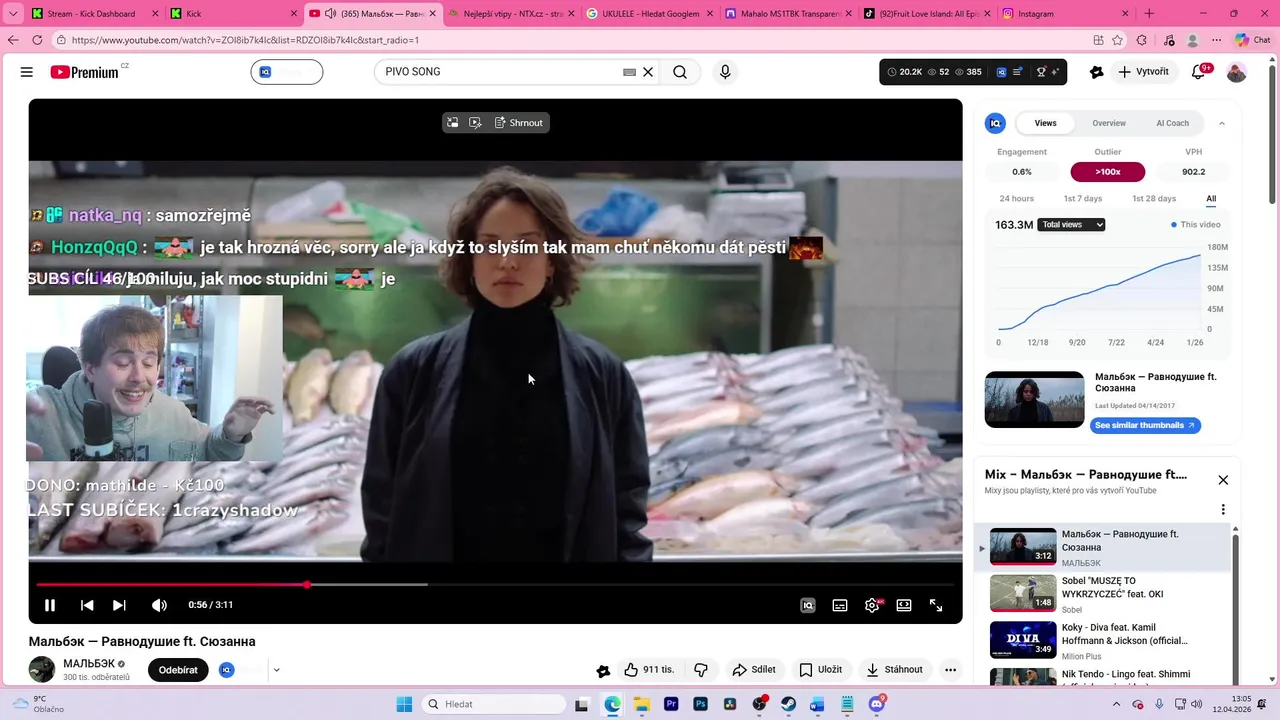Start voice search with the microphone

click(x=725, y=72)
